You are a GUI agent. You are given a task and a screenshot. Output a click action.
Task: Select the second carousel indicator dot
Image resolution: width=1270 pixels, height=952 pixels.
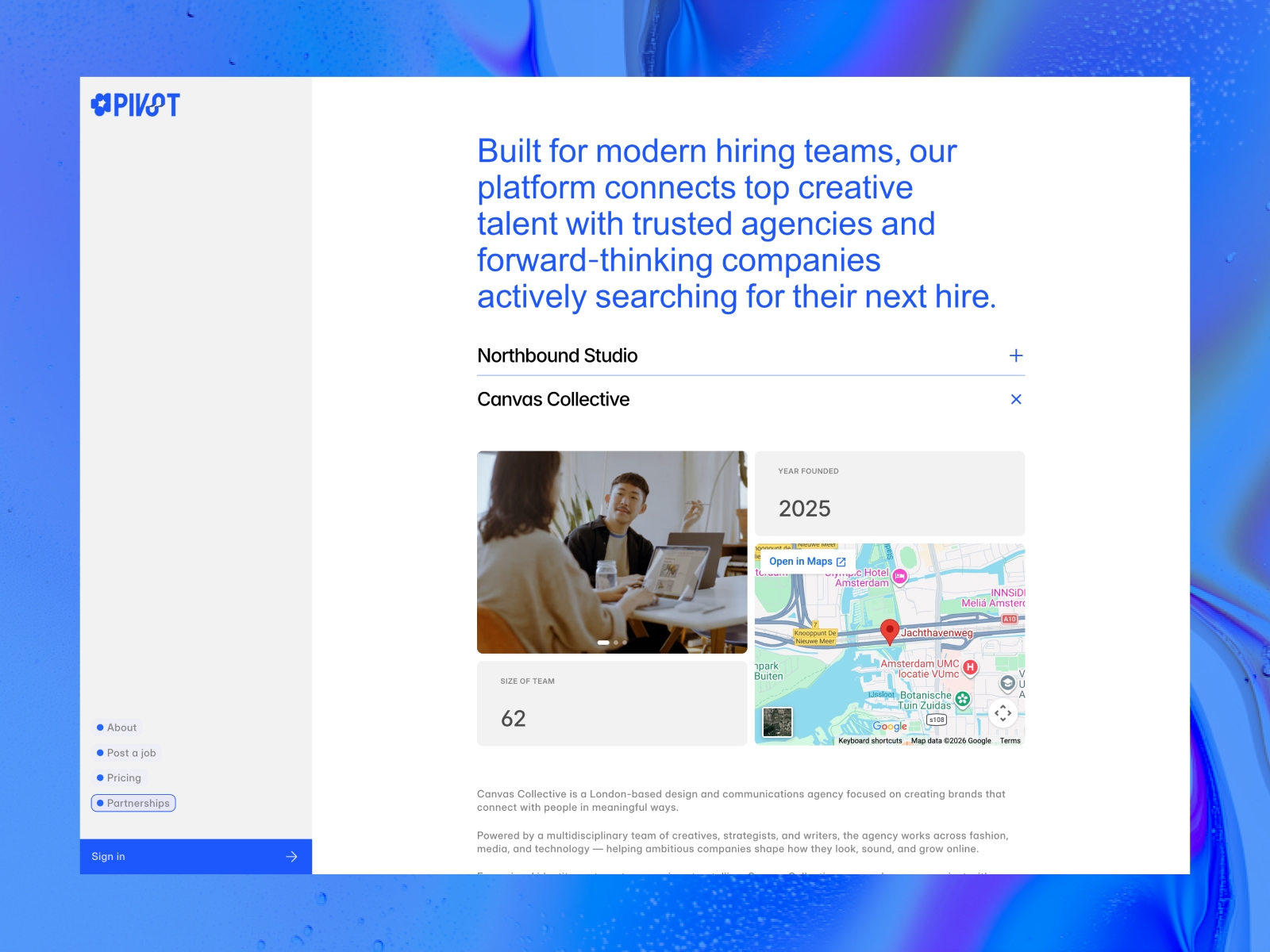(x=616, y=643)
